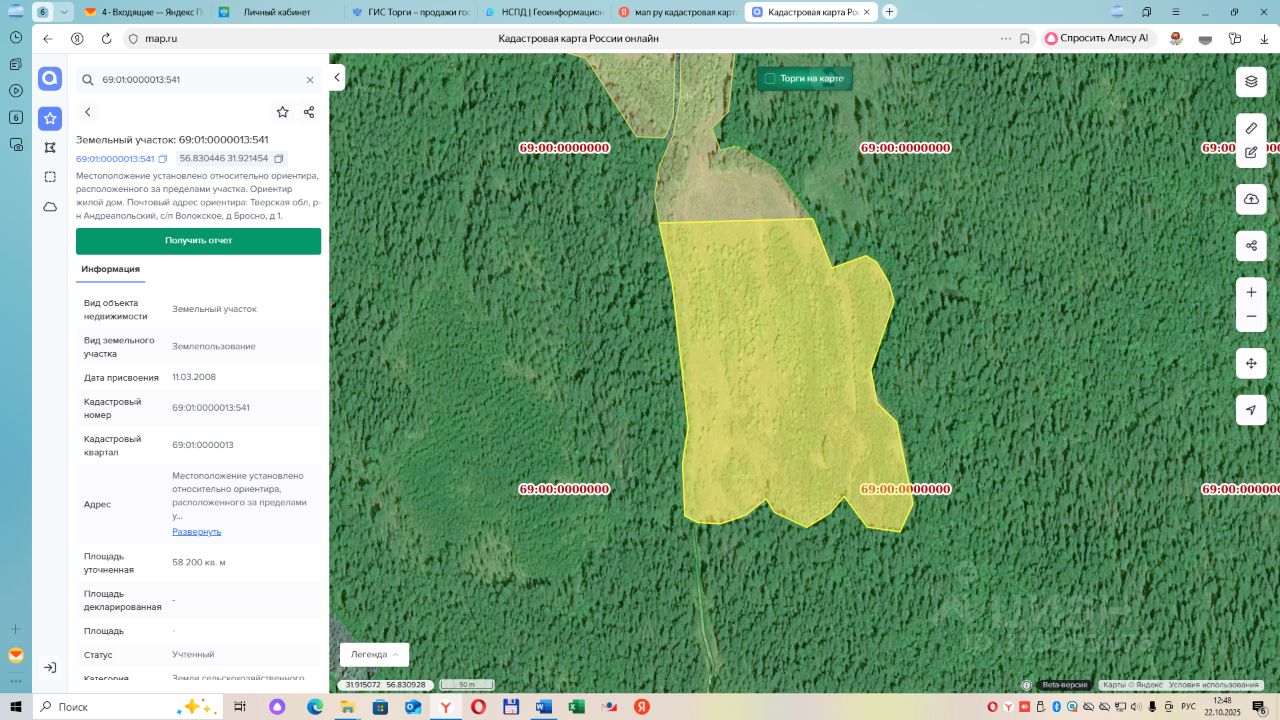Expand the address via 'Развернуть' link
Viewport: 1280px width, 720px height.
pyautogui.click(x=196, y=531)
